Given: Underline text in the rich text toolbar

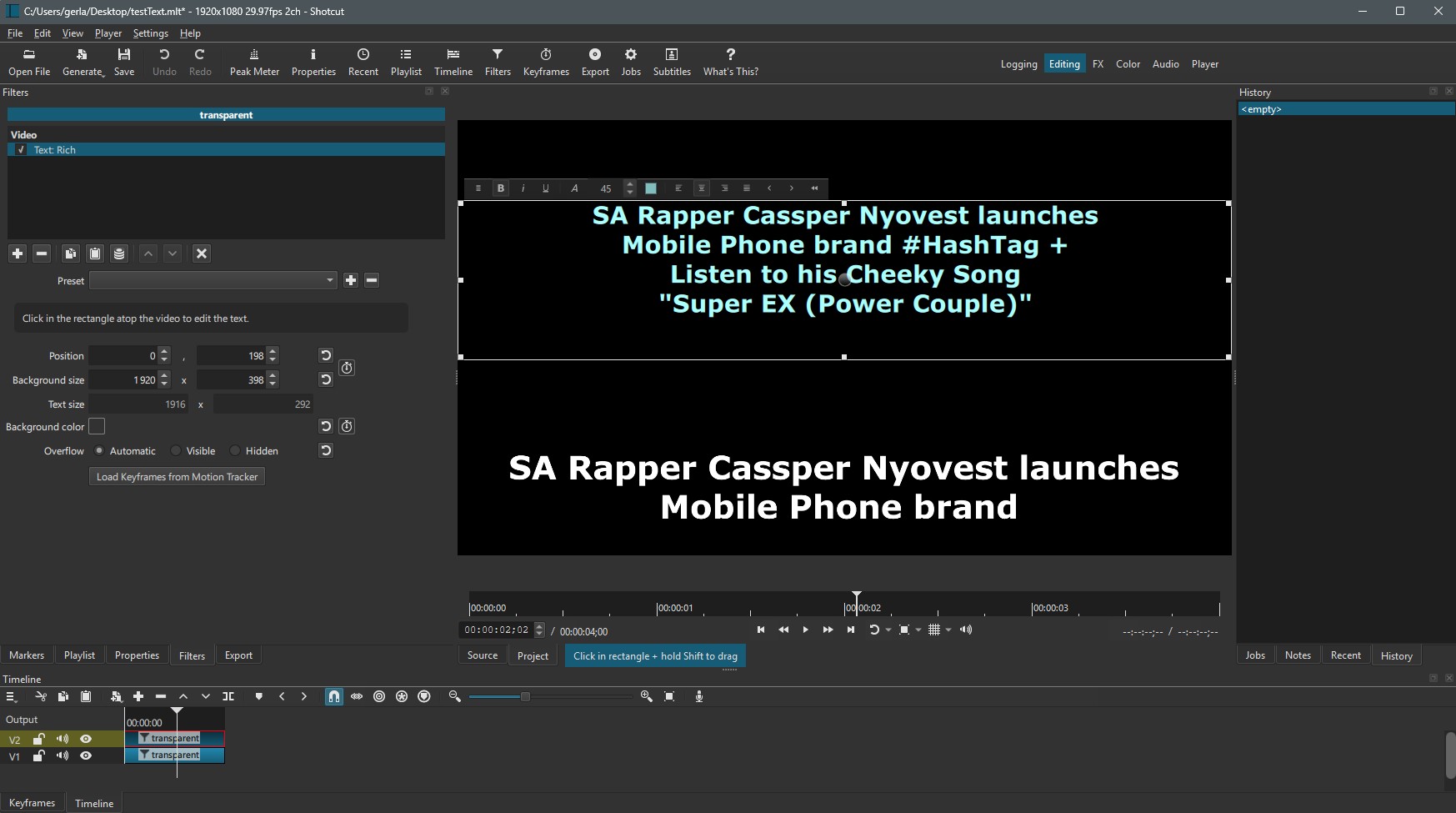Looking at the screenshot, I should (546, 188).
